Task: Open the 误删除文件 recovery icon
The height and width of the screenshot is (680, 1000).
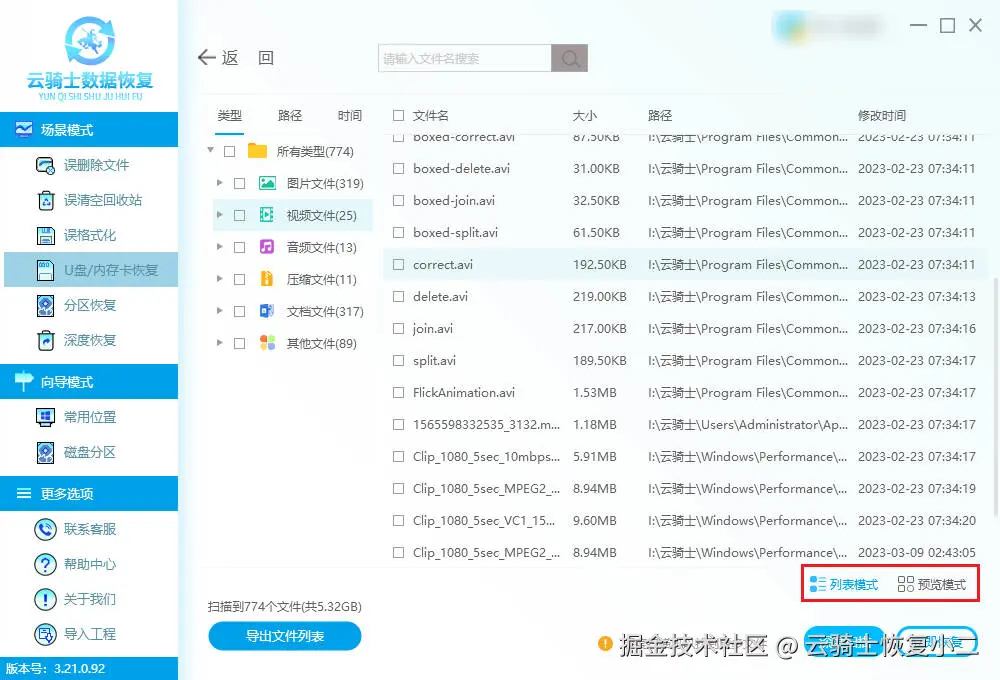Action: (x=45, y=165)
